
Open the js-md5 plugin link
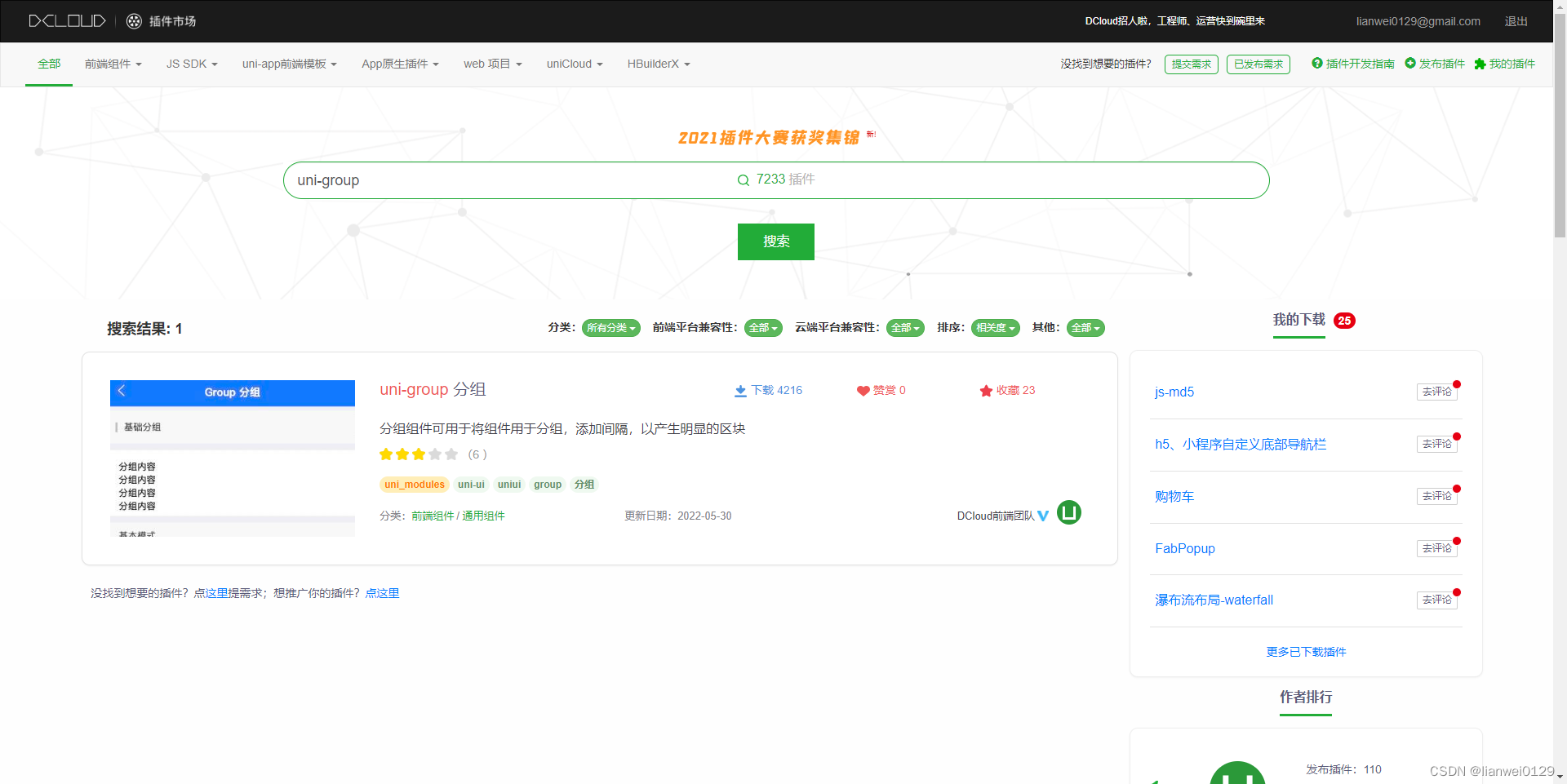tap(1174, 392)
